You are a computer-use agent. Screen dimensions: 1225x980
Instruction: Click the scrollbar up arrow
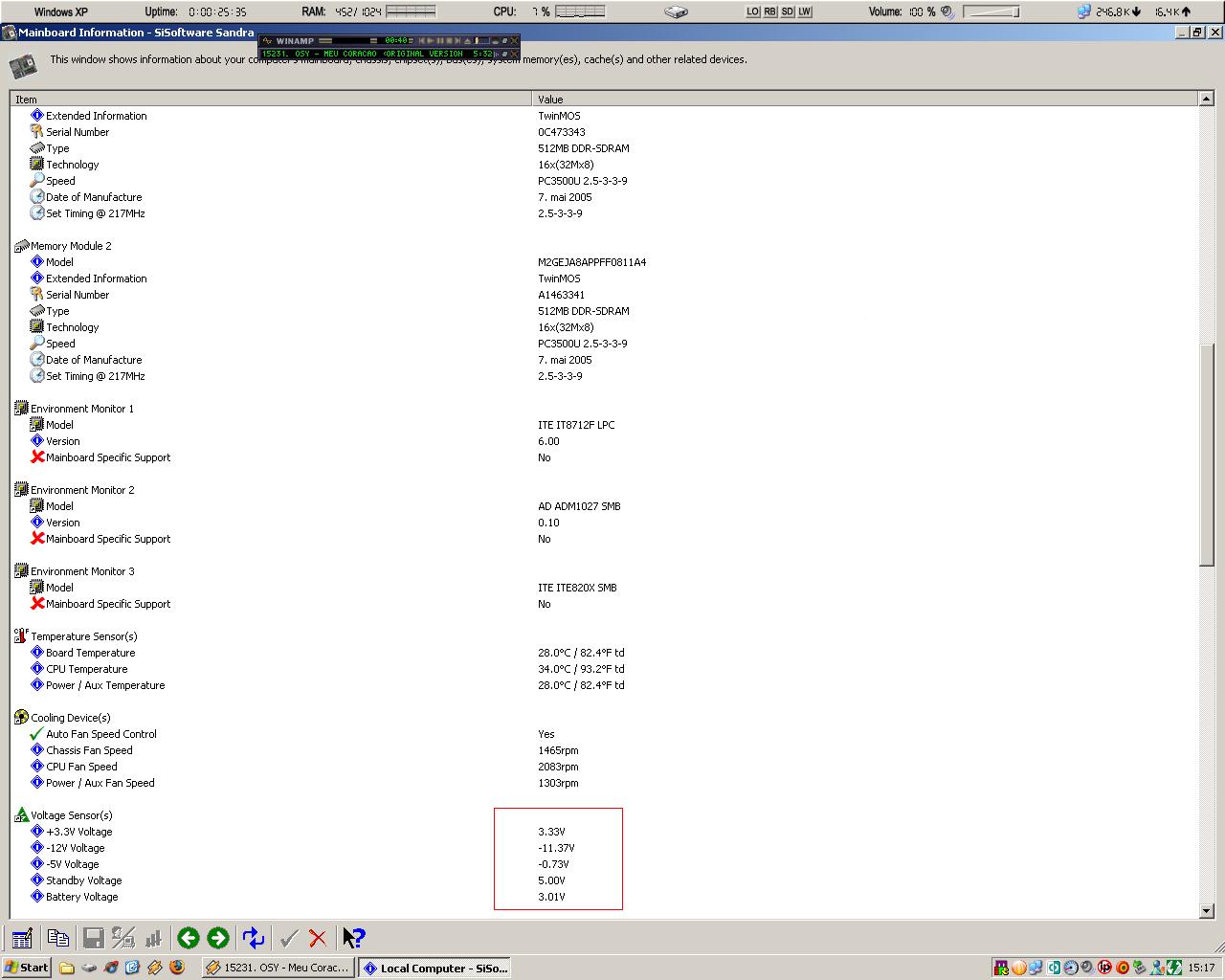[1206, 99]
